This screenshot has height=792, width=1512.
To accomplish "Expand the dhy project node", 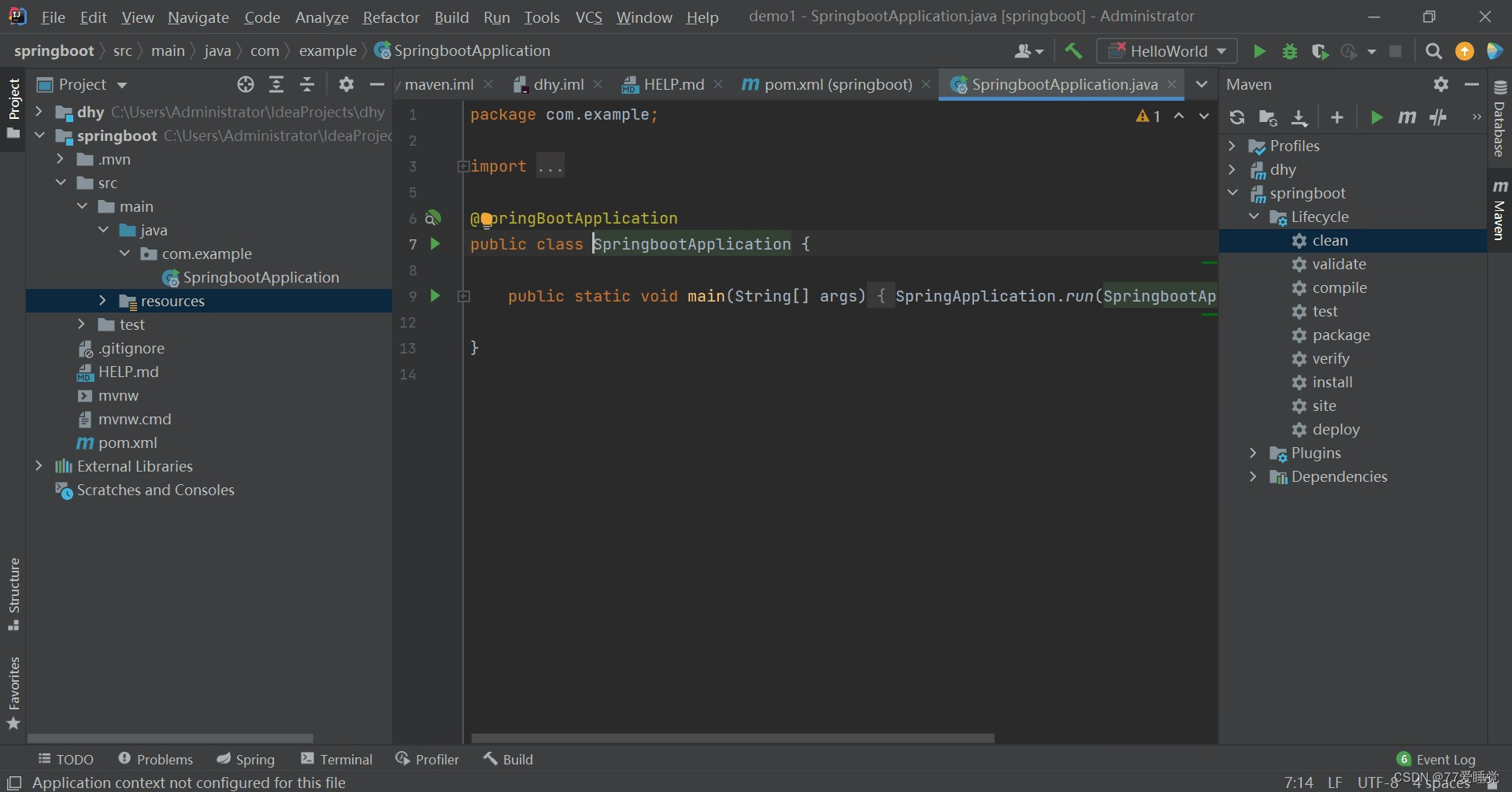I will 39,112.
